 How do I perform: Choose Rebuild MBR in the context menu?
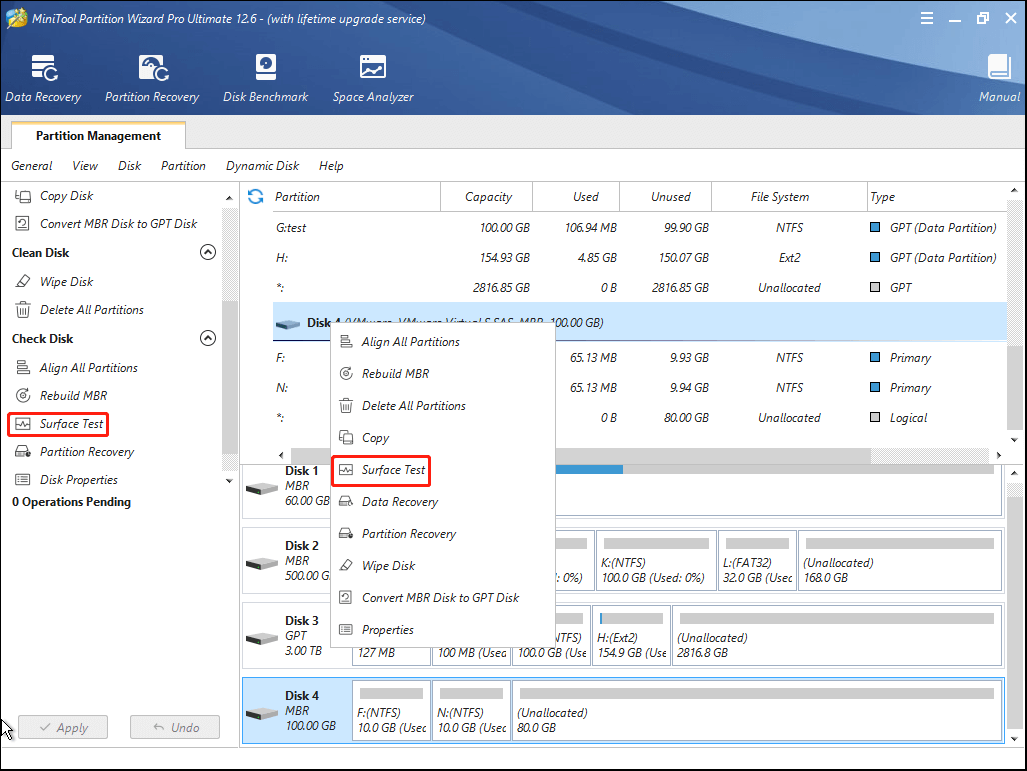point(443,374)
